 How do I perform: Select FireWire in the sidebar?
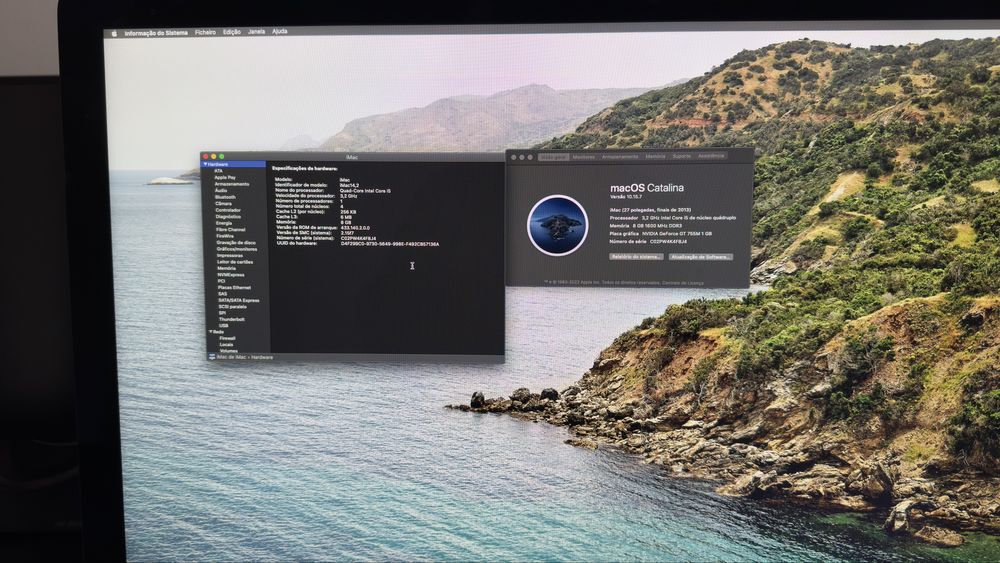(x=224, y=236)
